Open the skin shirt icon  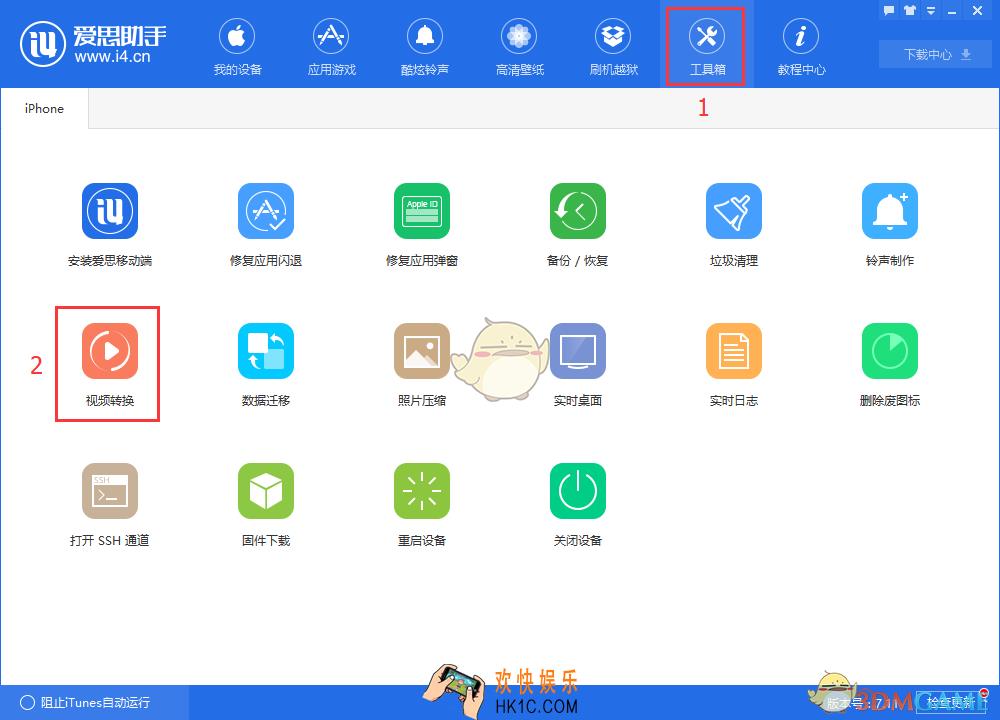pos(909,10)
